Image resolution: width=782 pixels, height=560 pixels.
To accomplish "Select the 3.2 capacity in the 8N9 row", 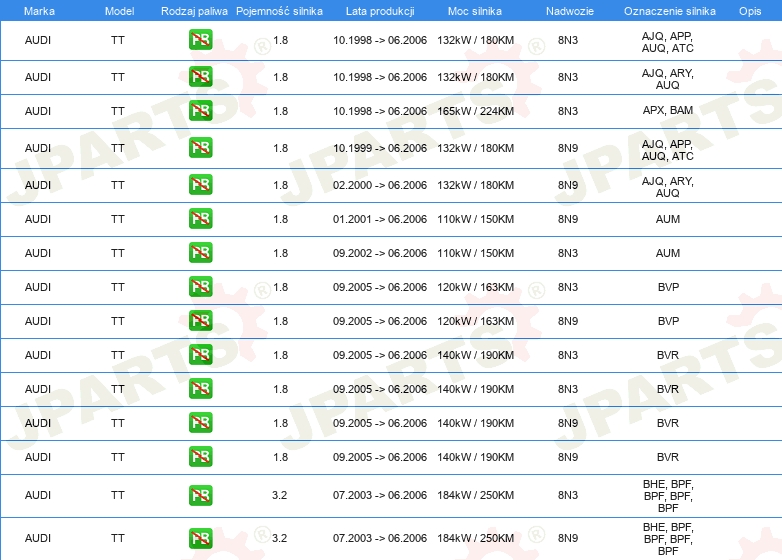I will (x=279, y=538).
